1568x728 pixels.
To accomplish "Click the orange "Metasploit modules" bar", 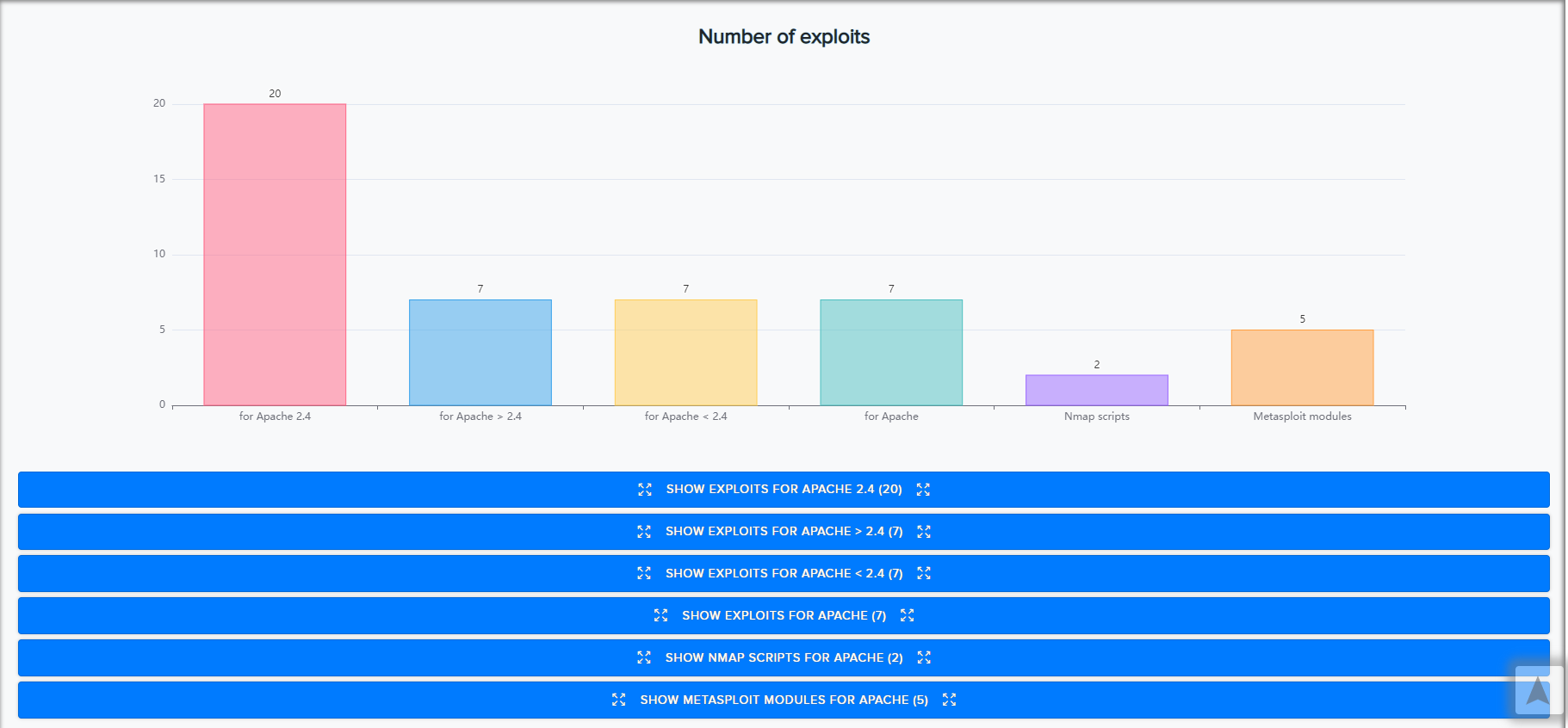I will (x=1302, y=367).
